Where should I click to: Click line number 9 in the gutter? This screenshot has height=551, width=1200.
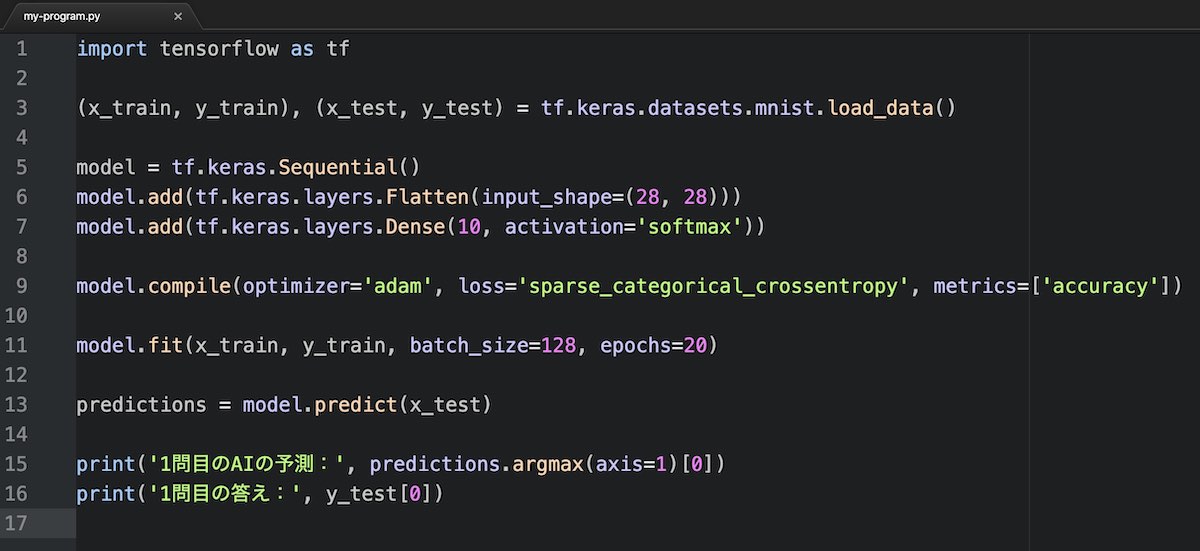click(22, 286)
